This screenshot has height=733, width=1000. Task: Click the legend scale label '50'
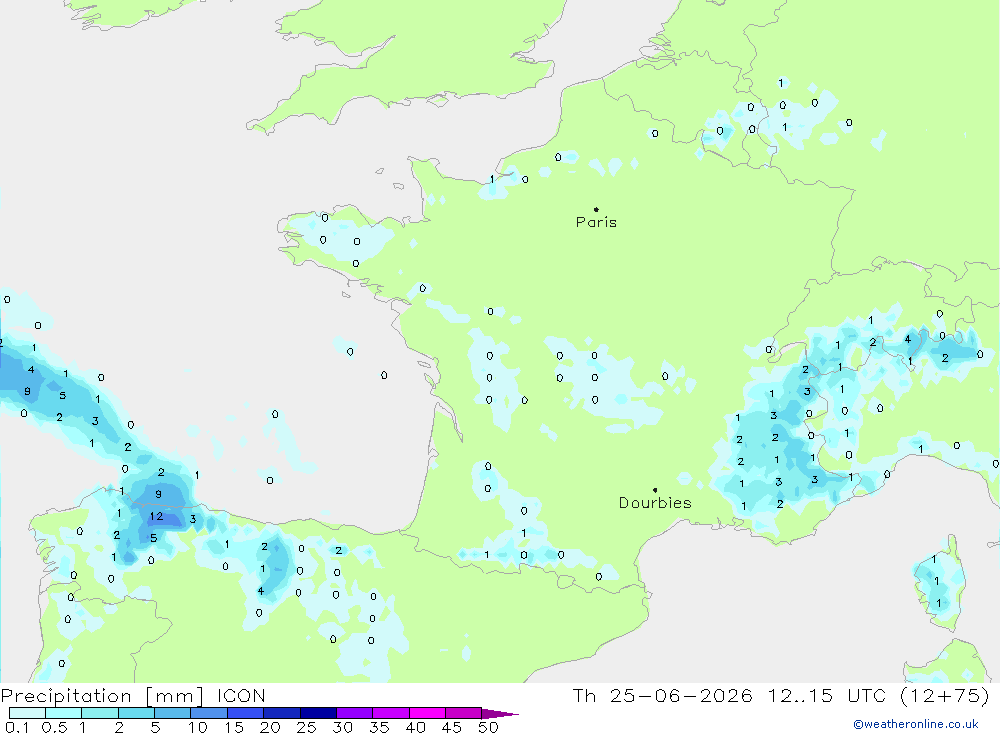[x=488, y=727]
